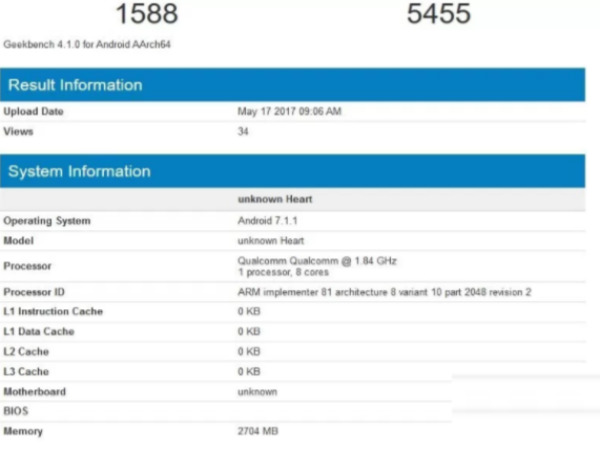Click the May 17 2017 upload date value
The image size is (600, 450).
pos(289,112)
